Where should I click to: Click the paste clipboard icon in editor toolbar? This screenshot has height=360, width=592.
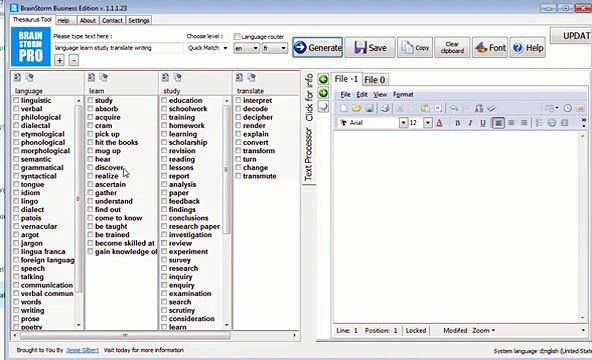tap(425, 109)
